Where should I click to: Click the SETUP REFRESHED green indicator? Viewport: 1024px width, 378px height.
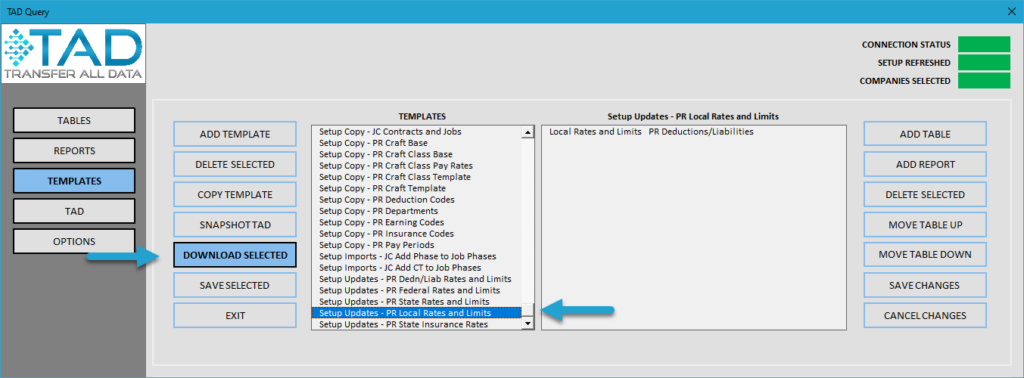click(x=984, y=62)
